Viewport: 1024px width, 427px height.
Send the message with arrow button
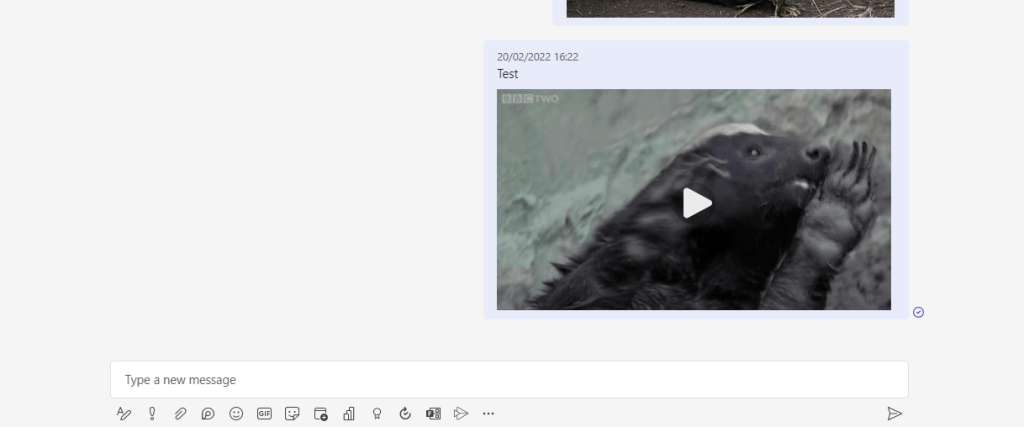tap(894, 413)
